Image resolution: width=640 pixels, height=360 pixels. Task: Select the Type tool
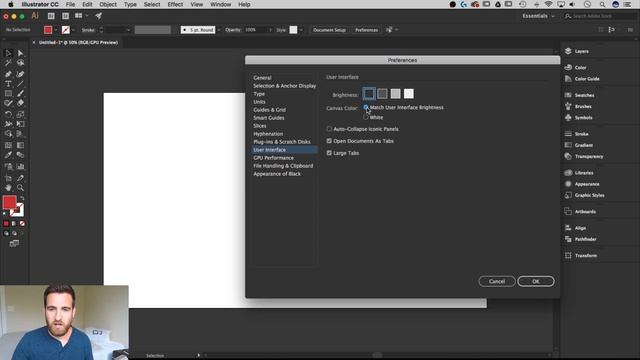click(8, 84)
